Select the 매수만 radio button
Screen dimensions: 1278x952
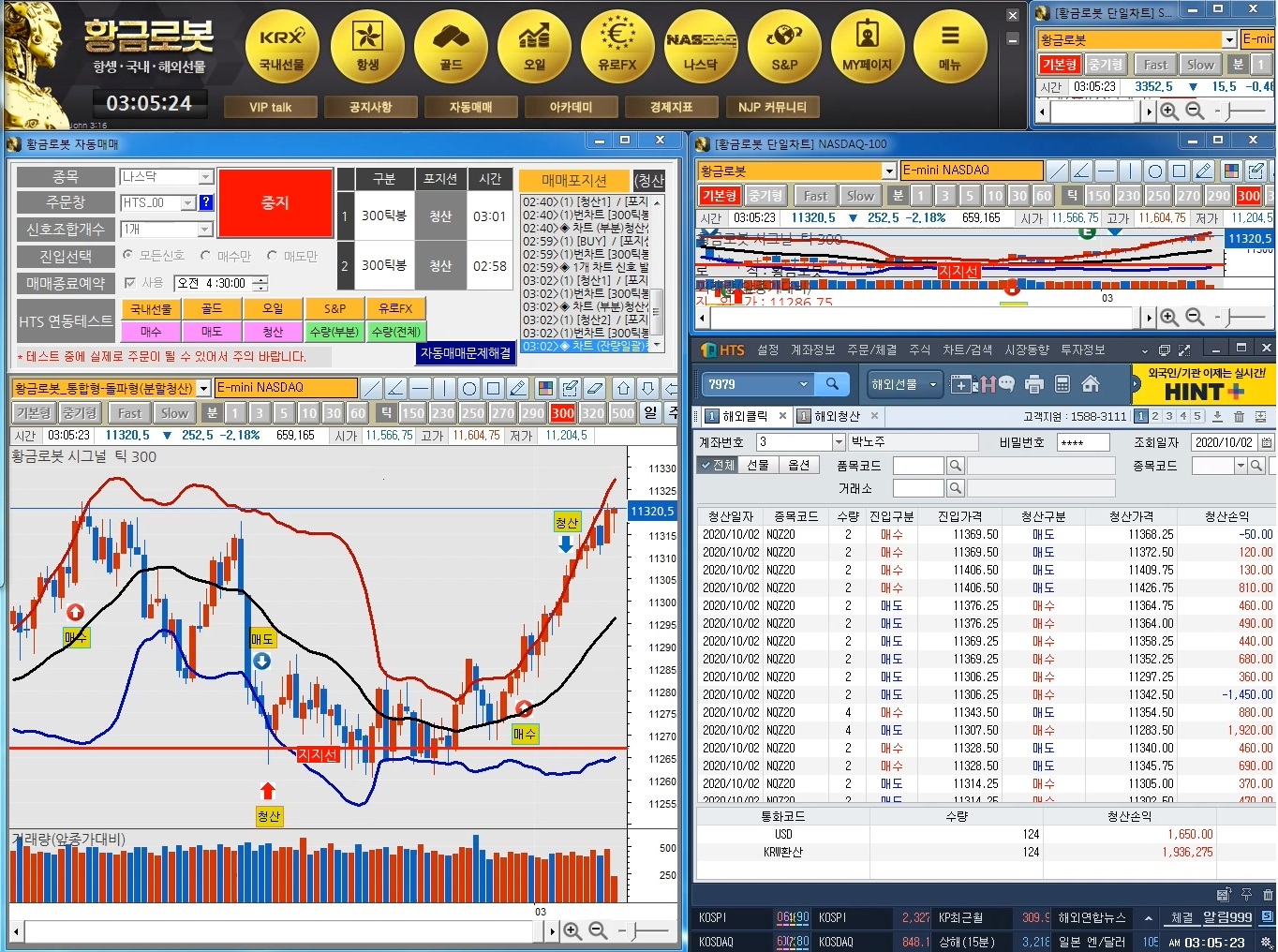[205, 256]
